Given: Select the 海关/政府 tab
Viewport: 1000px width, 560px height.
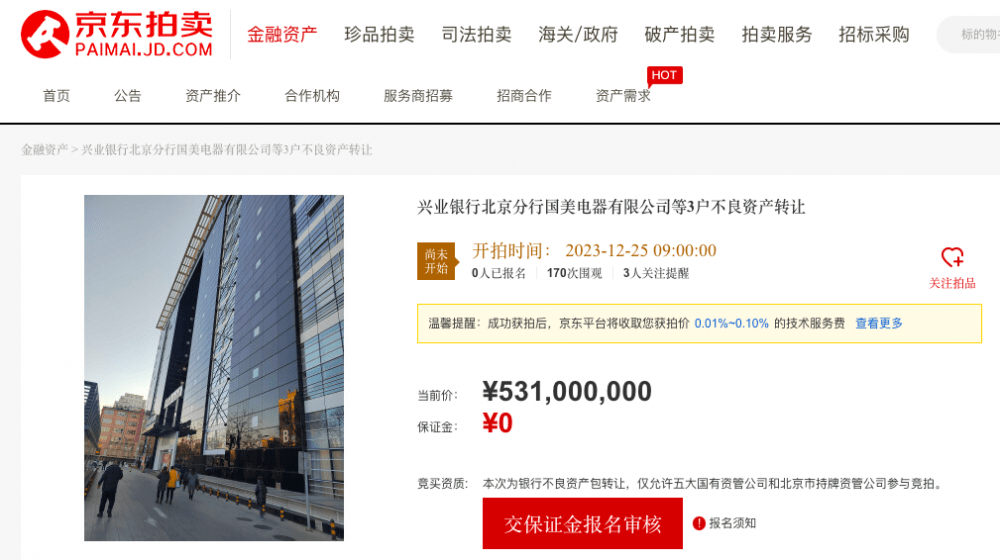Looking at the screenshot, I should [x=578, y=34].
